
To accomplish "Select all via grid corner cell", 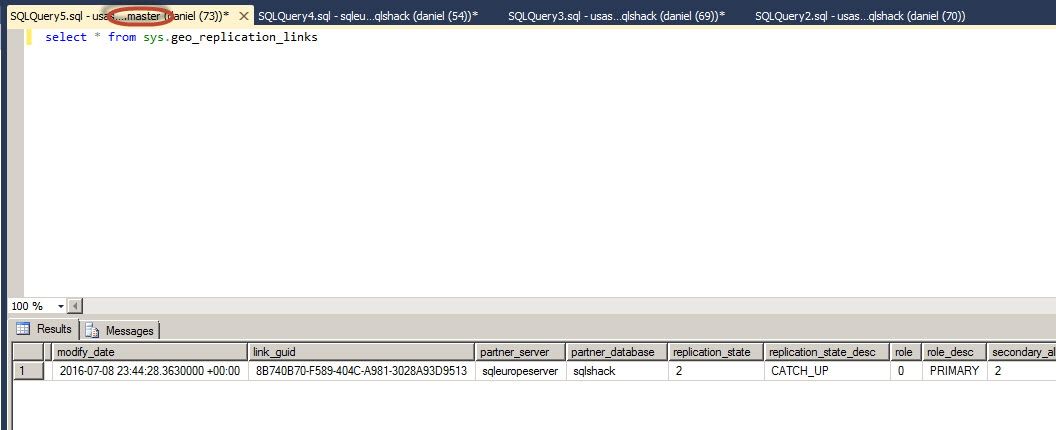I will [28, 352].
